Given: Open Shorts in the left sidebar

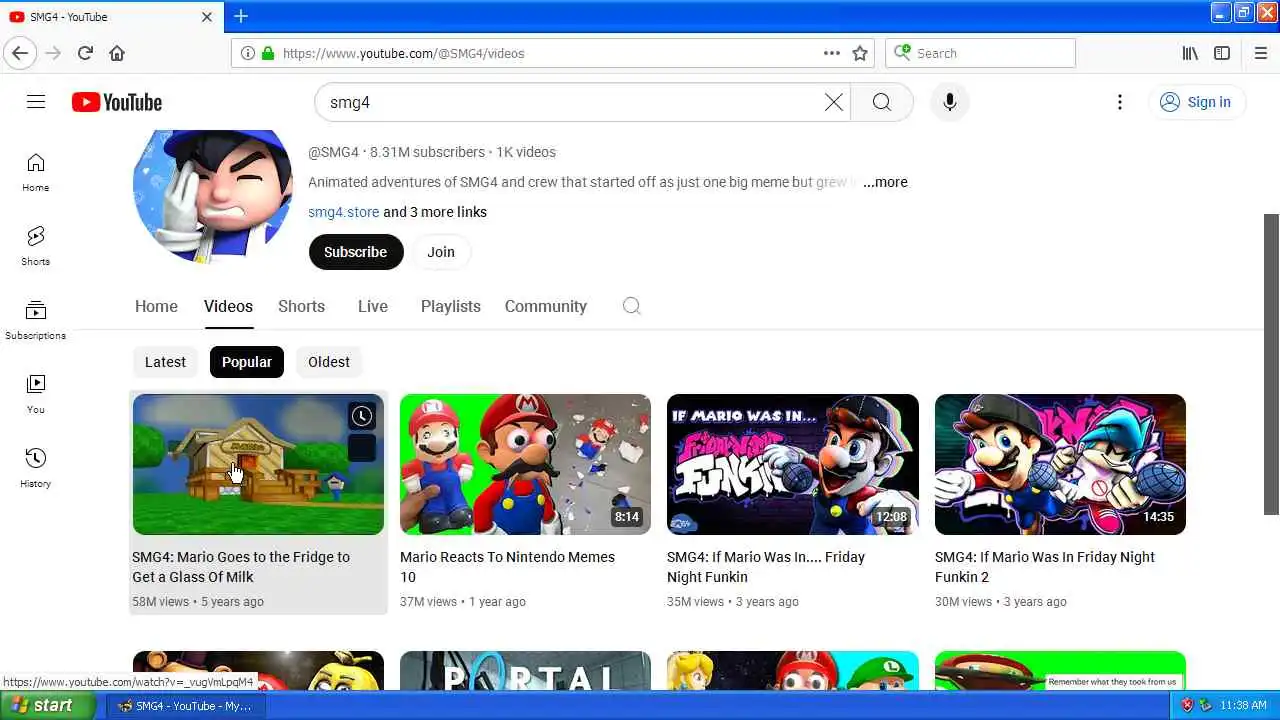Looking at the screenshot, I should 36,247.
